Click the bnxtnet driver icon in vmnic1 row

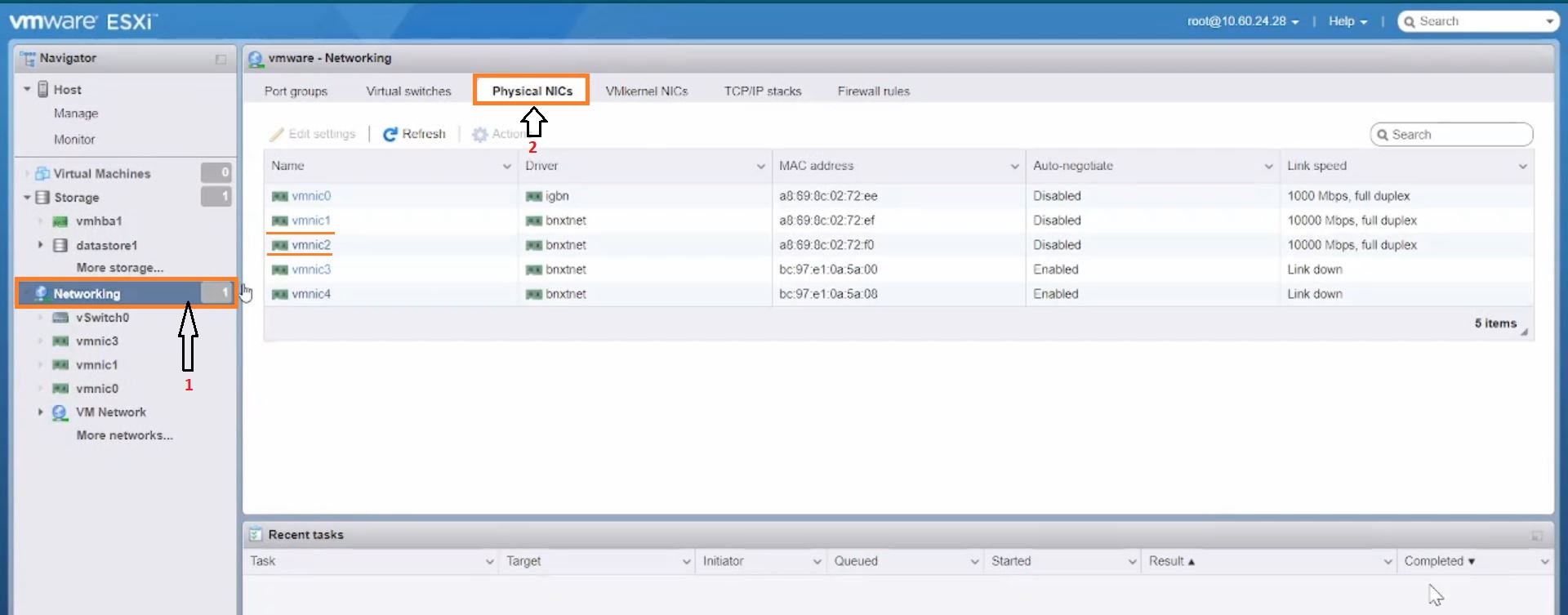(534, 221)
